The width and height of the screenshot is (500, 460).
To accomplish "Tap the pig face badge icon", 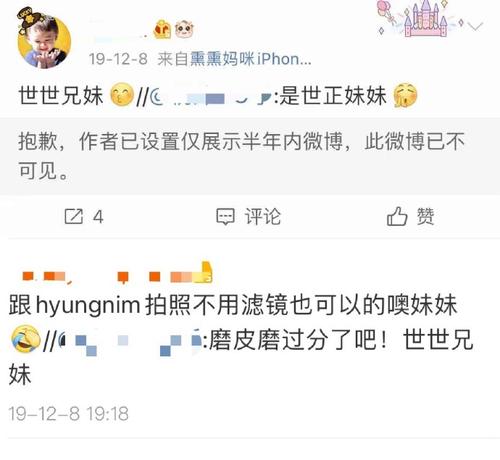I will click(185, 30).
